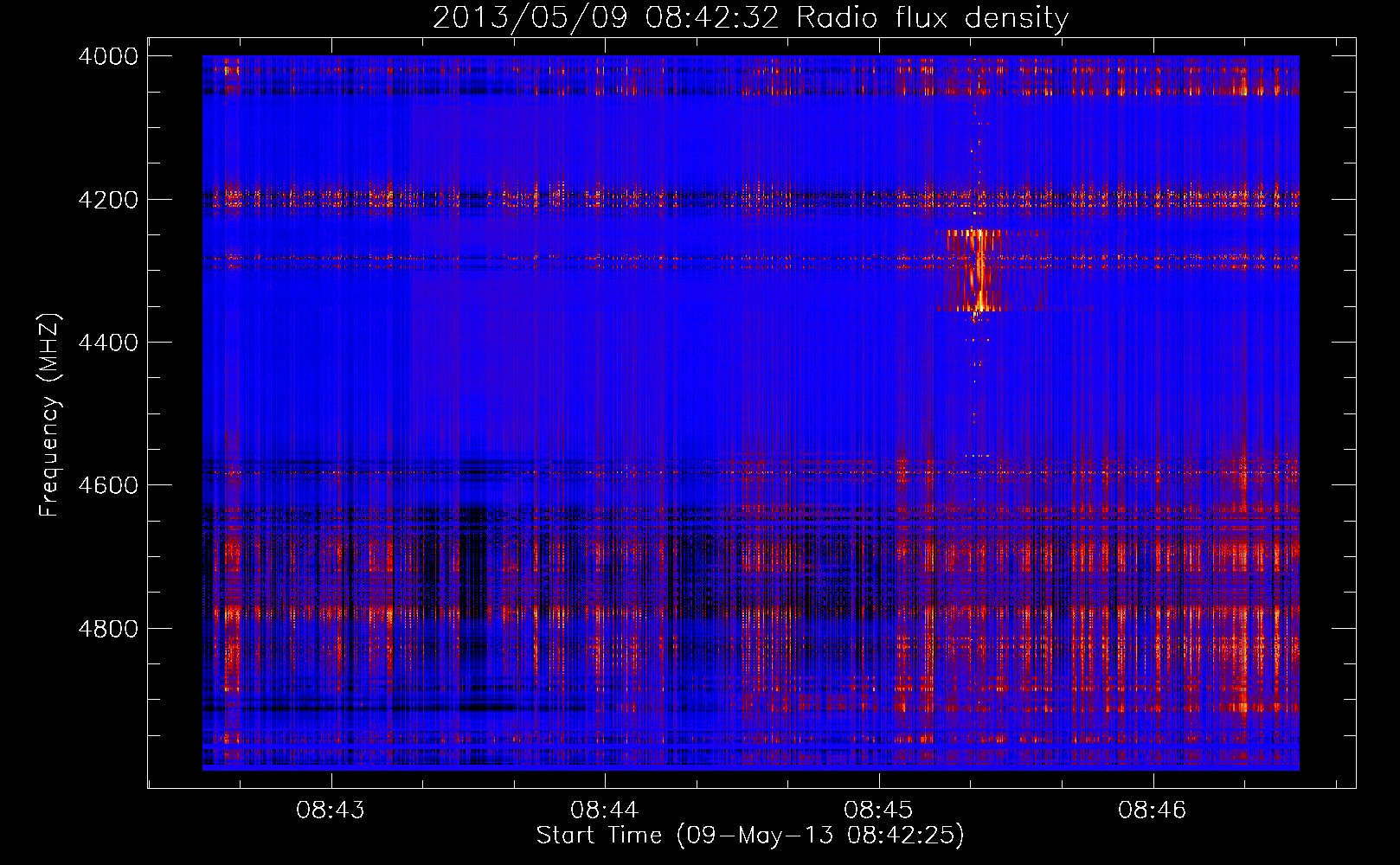Image resolution: width=1400 pixels, height=865 pixels.
Task: Click the 08:45 time axis label
Action: tap(879, 811)
